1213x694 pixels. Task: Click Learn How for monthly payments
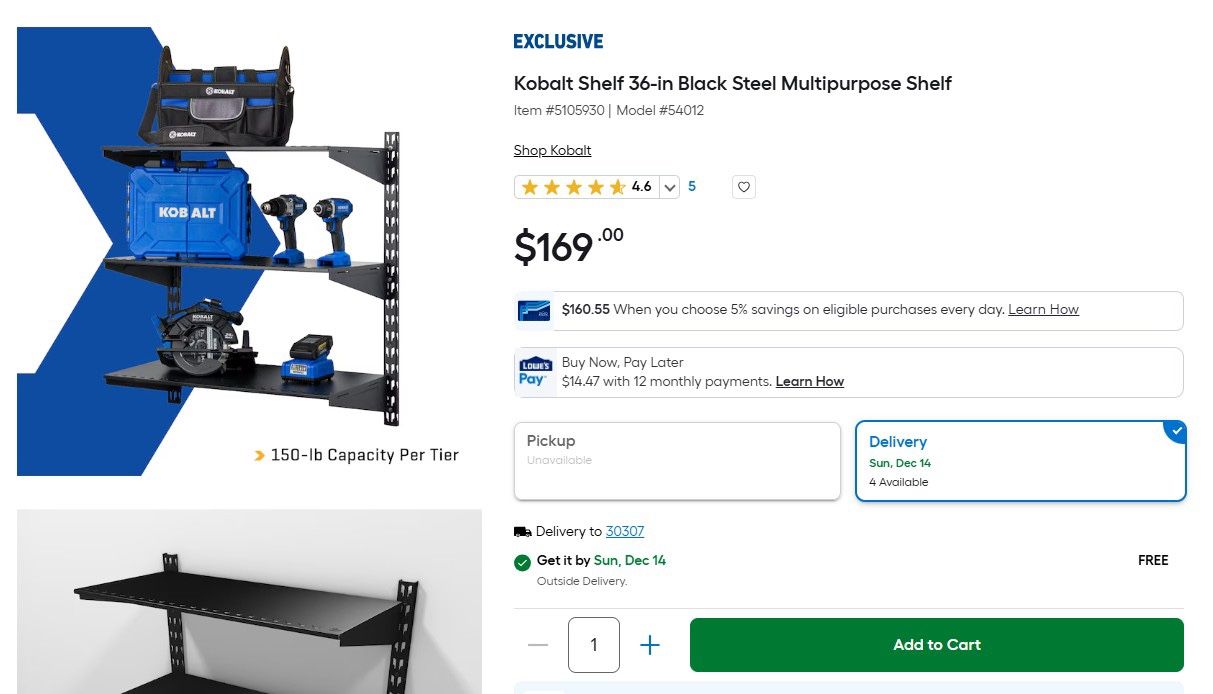click(x=810, y=381)
